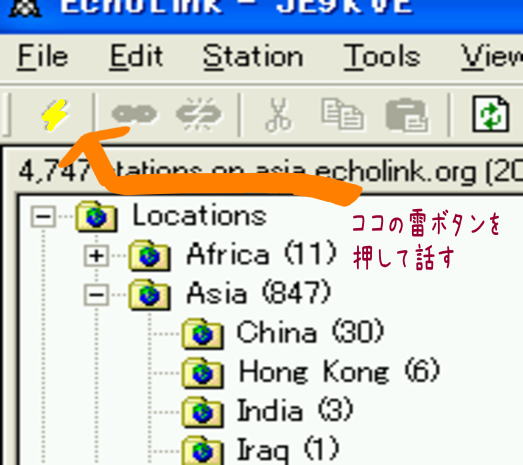Collapse the Locations tree node
The height and width of the screenshot is (465, 523).
pos(43,217)
